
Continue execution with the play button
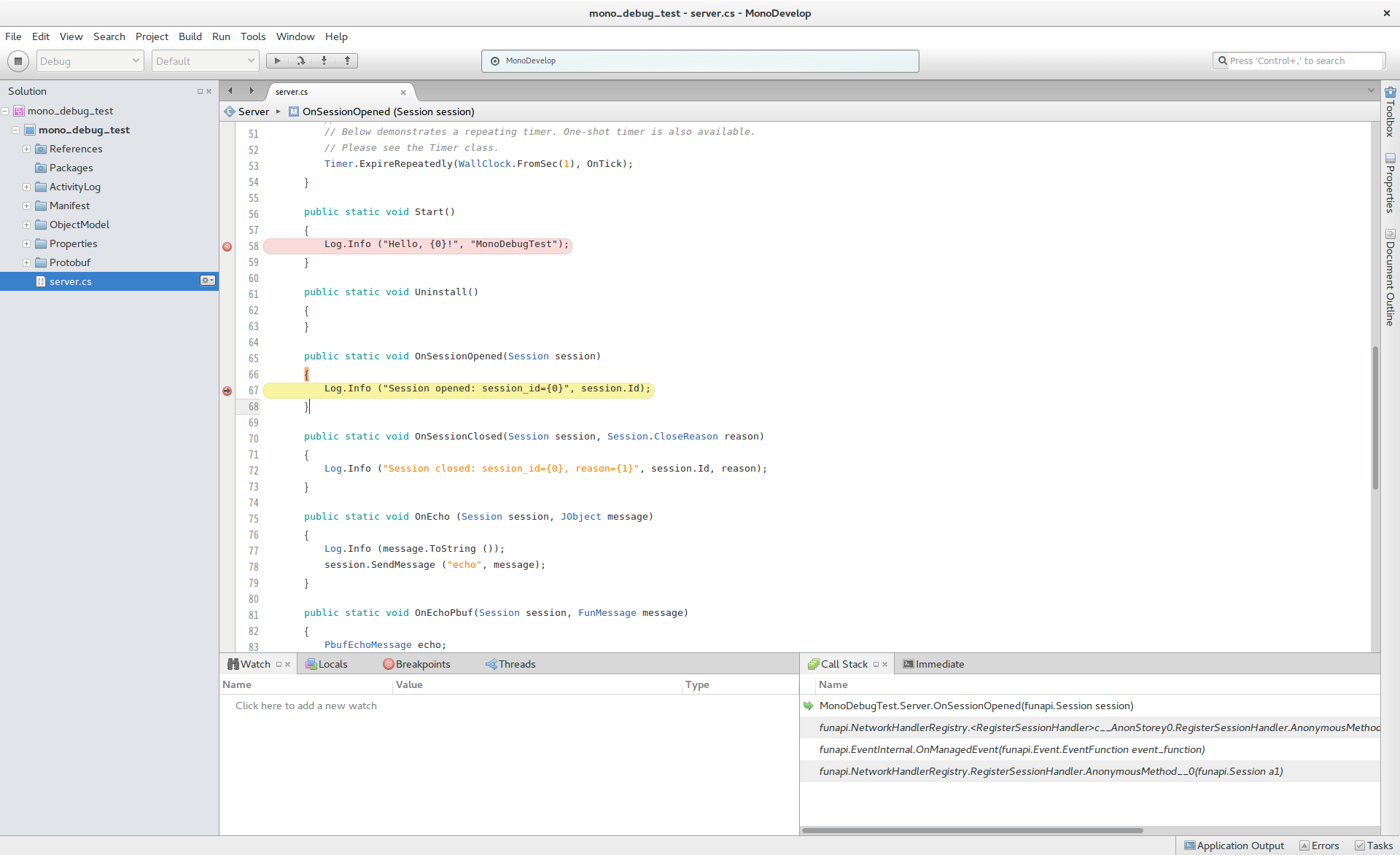pos(277,61)
